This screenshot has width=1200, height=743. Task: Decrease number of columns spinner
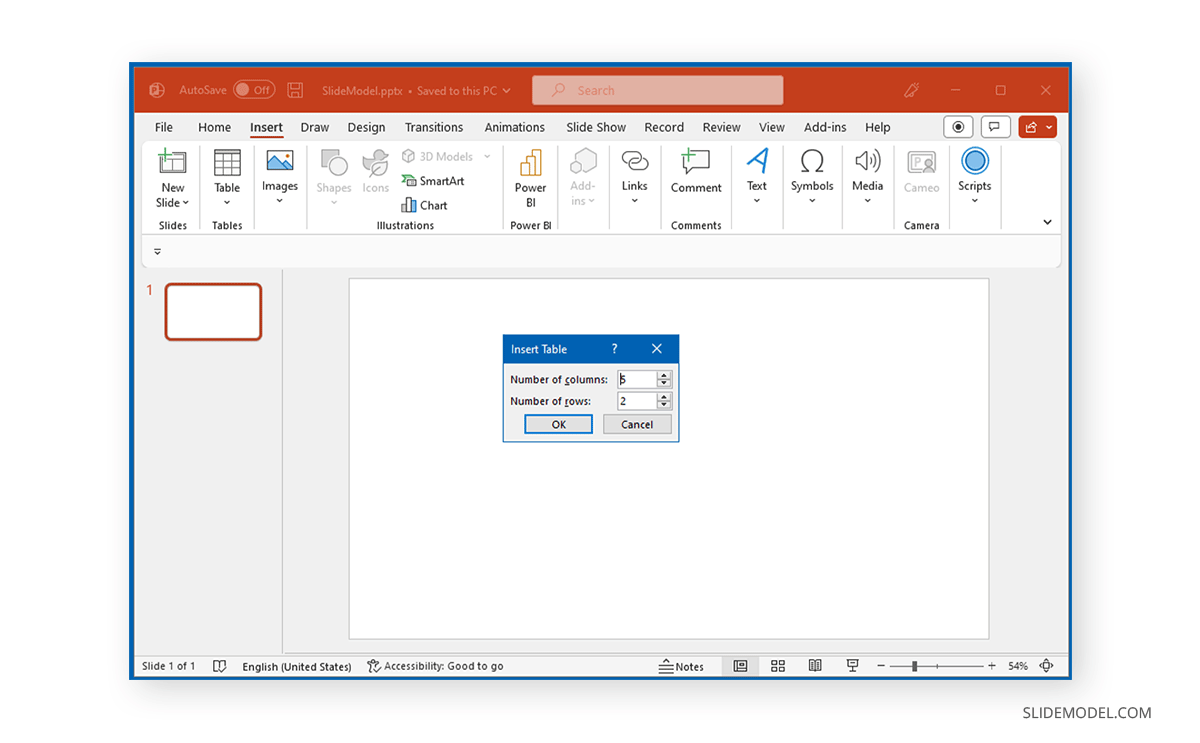point(664,383)
